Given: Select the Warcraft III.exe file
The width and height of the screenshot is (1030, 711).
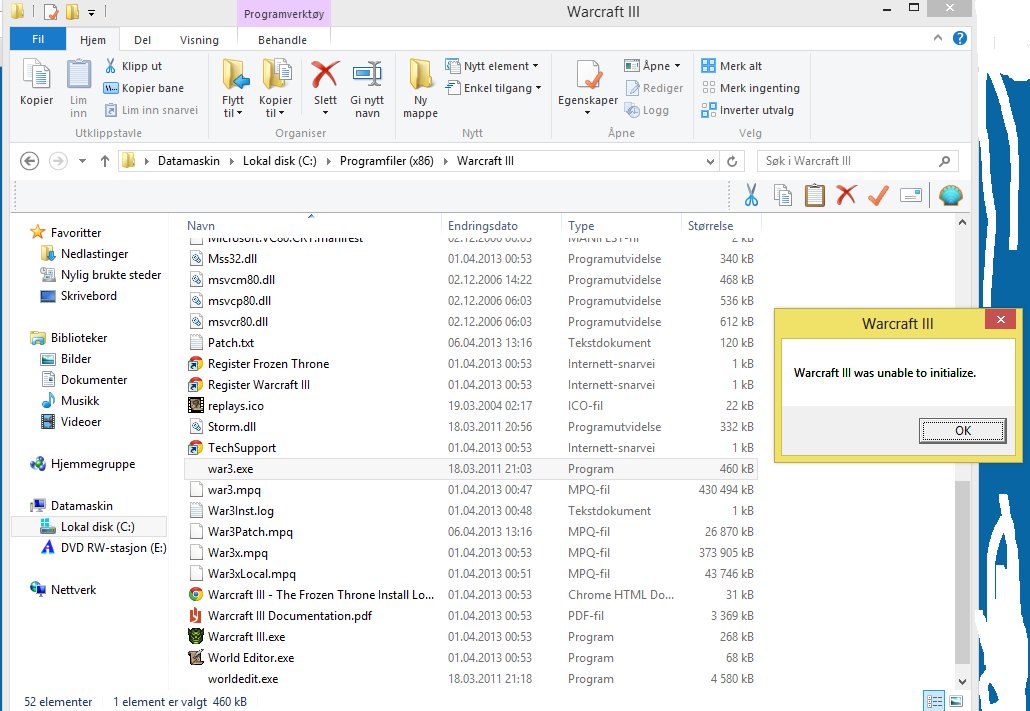Looking at the screenshot, I should pyautogui.click(x=246, y=637).
